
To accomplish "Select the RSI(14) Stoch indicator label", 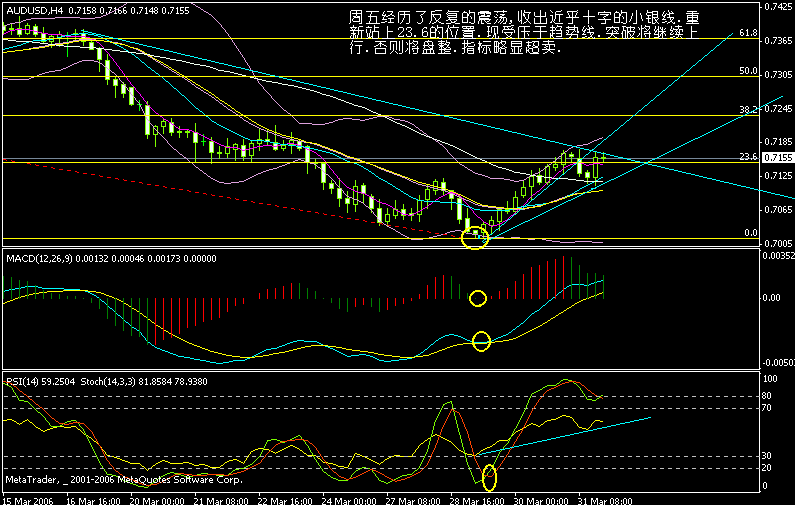I will [85, 381].
